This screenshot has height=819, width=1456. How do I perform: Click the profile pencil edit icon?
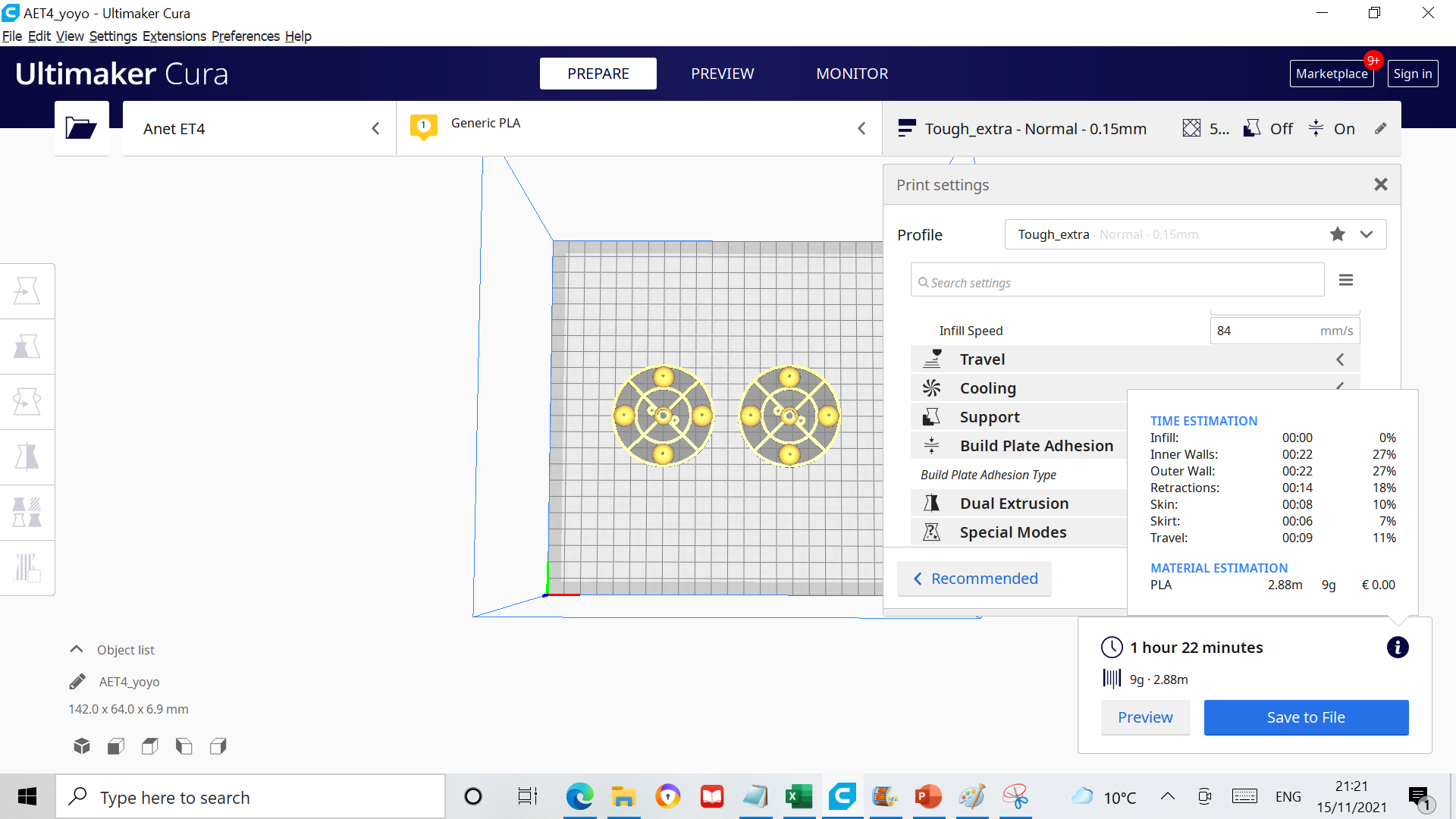click(x=1381, y=128)
